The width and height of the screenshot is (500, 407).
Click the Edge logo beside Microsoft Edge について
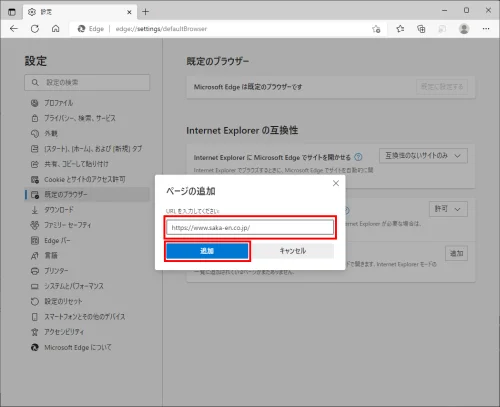point(35,347)
